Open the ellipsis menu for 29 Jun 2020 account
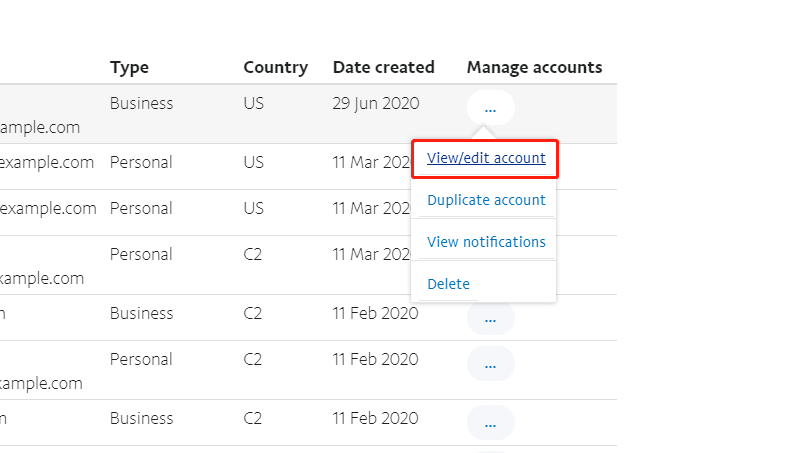The width and height of the screenshot is (812, 453). click(490, 108)
